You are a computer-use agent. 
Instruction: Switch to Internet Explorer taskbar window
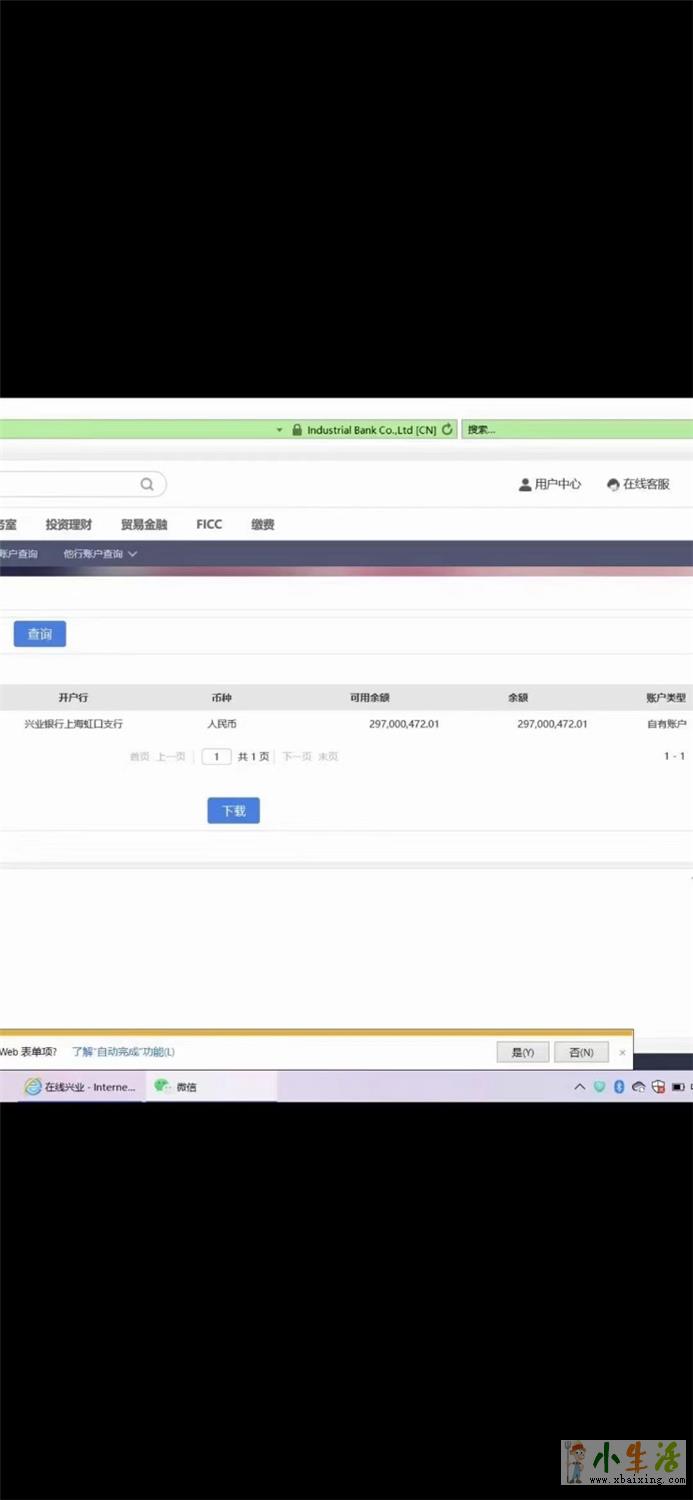point(80,1087)
